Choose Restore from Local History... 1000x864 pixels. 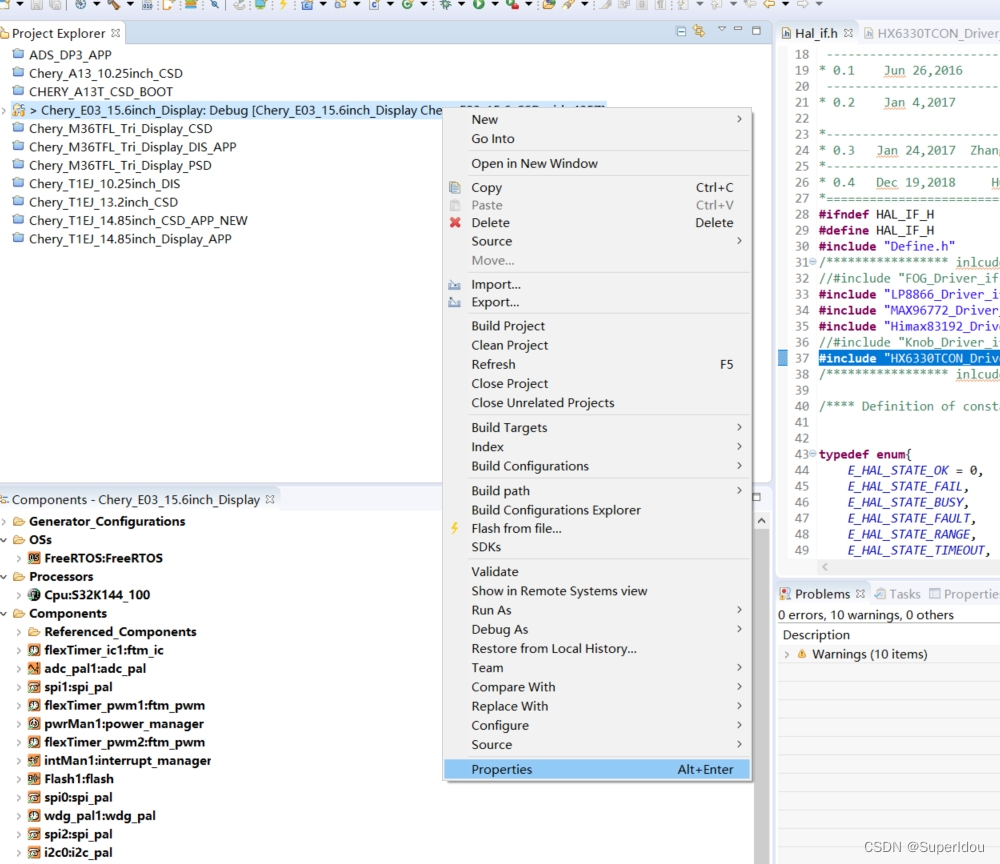[597, 648]
